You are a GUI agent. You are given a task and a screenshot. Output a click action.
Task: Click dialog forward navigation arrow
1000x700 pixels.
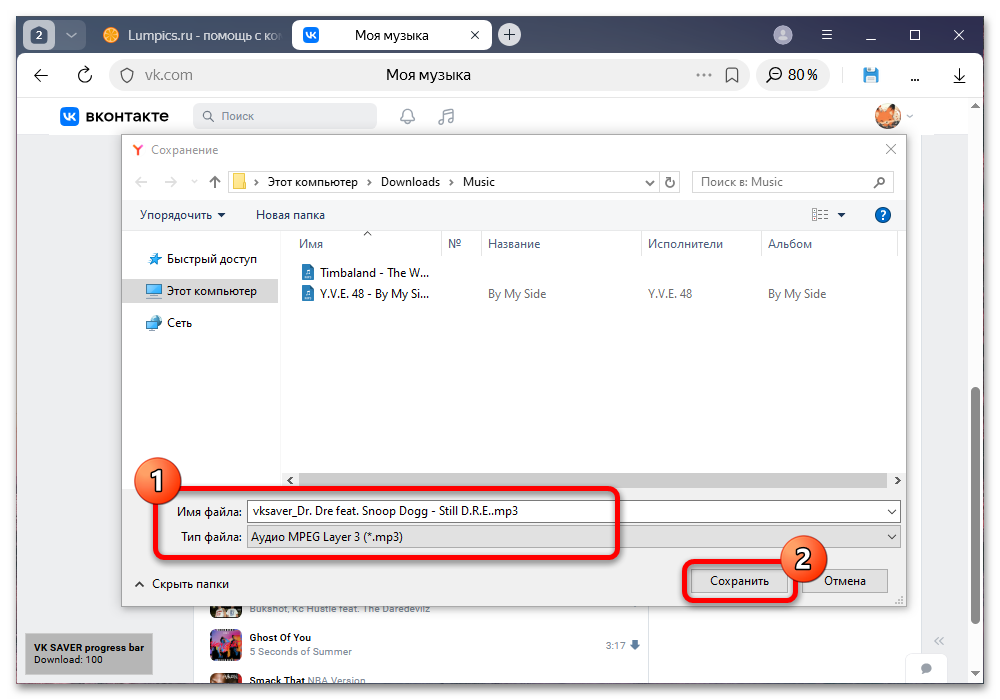click(x=170, y=182)
